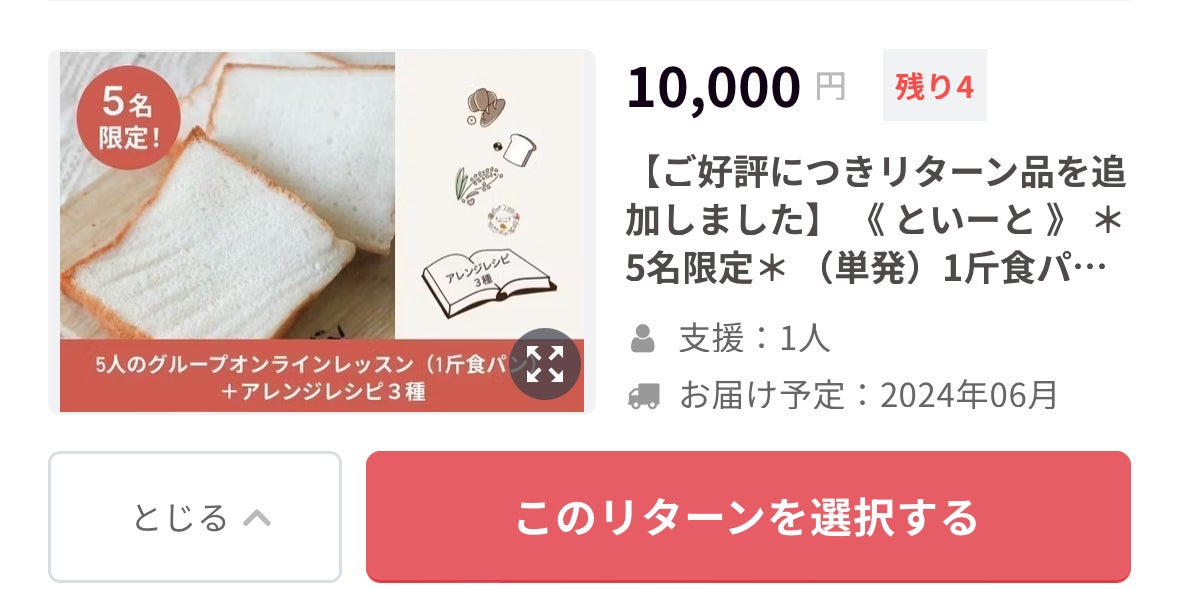Open the sliced bread photo thumbnail
The height and width of the screenshot is (589, 1179).
(x=227, y=196)
